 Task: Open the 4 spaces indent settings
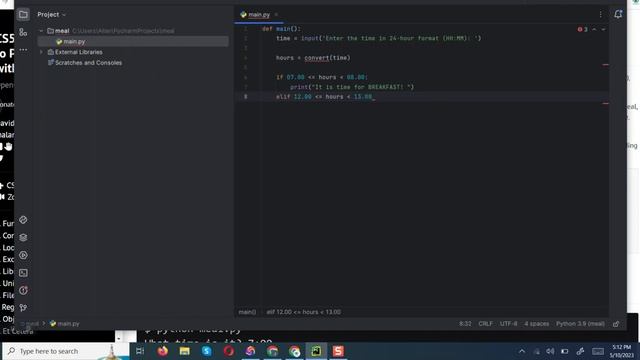pyautogui.click(x=537, y=324)
